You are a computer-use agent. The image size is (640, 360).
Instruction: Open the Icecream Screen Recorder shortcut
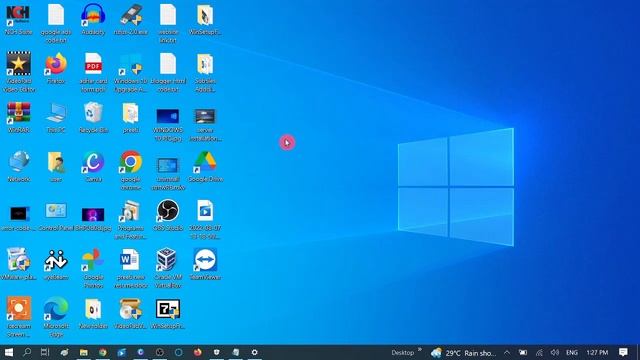[x=18, y=317]
